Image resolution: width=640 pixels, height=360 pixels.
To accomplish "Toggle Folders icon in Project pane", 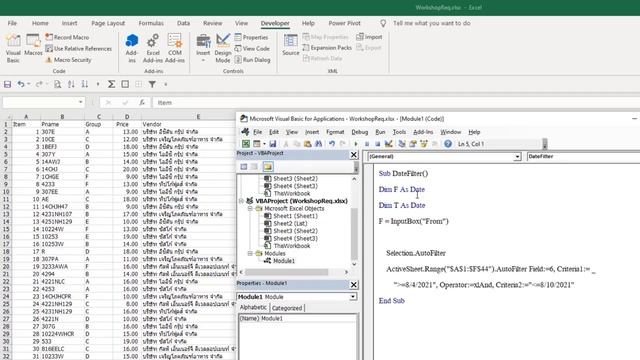I will click(268, 167).
